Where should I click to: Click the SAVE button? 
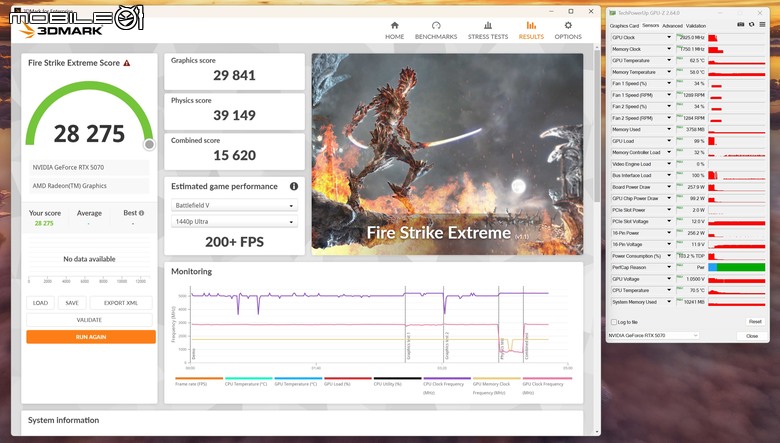72,303
